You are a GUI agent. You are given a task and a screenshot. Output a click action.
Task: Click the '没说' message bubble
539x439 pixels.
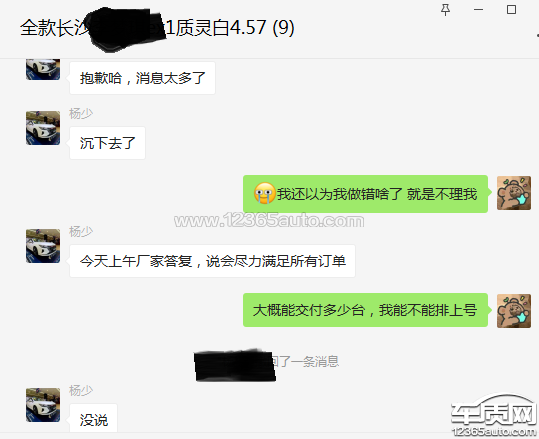tap(94, 418)
